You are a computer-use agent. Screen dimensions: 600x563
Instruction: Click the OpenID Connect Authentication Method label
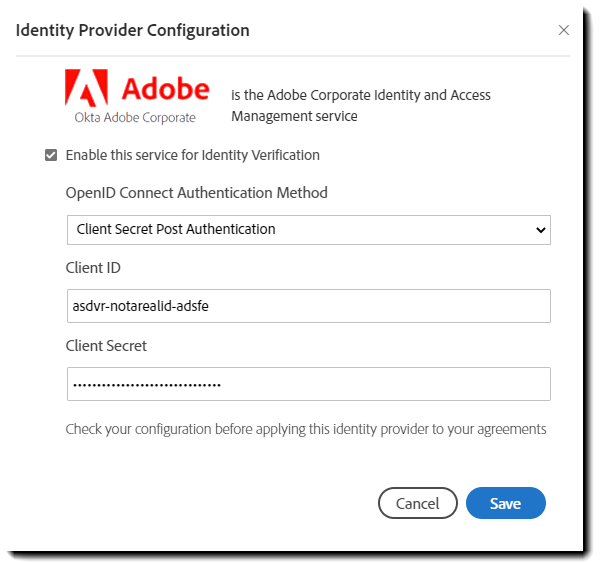tap(196, 193)
